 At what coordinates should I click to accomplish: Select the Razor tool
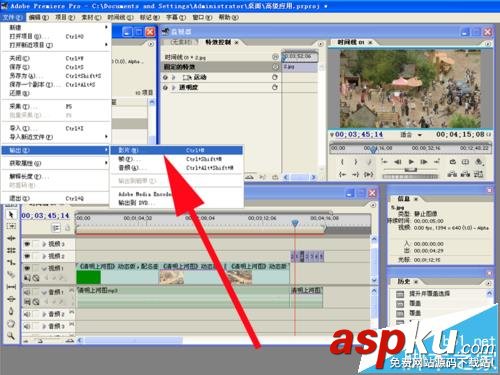point(11,274)
